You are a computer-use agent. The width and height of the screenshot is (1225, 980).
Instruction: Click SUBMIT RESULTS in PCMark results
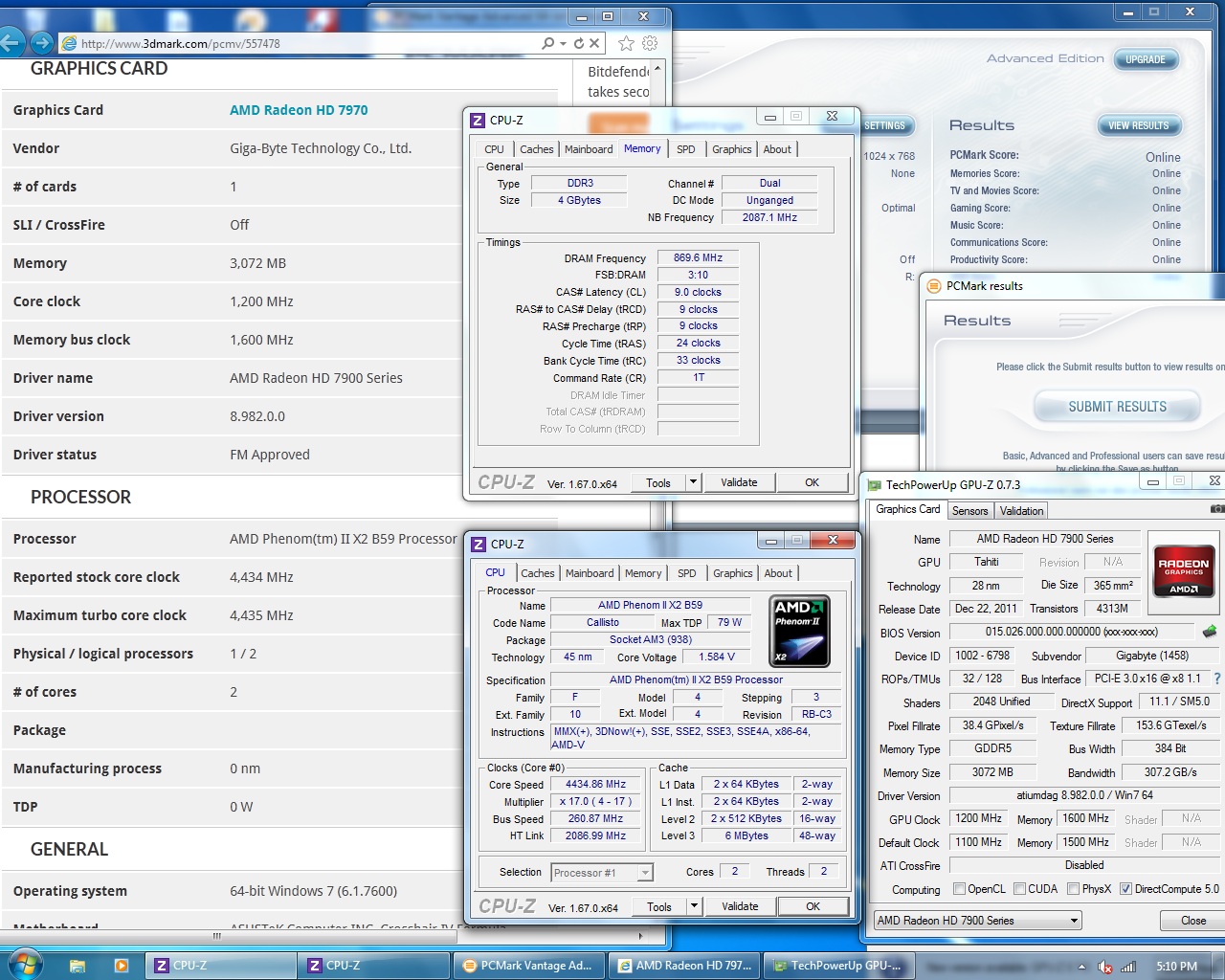[1117, 407]
